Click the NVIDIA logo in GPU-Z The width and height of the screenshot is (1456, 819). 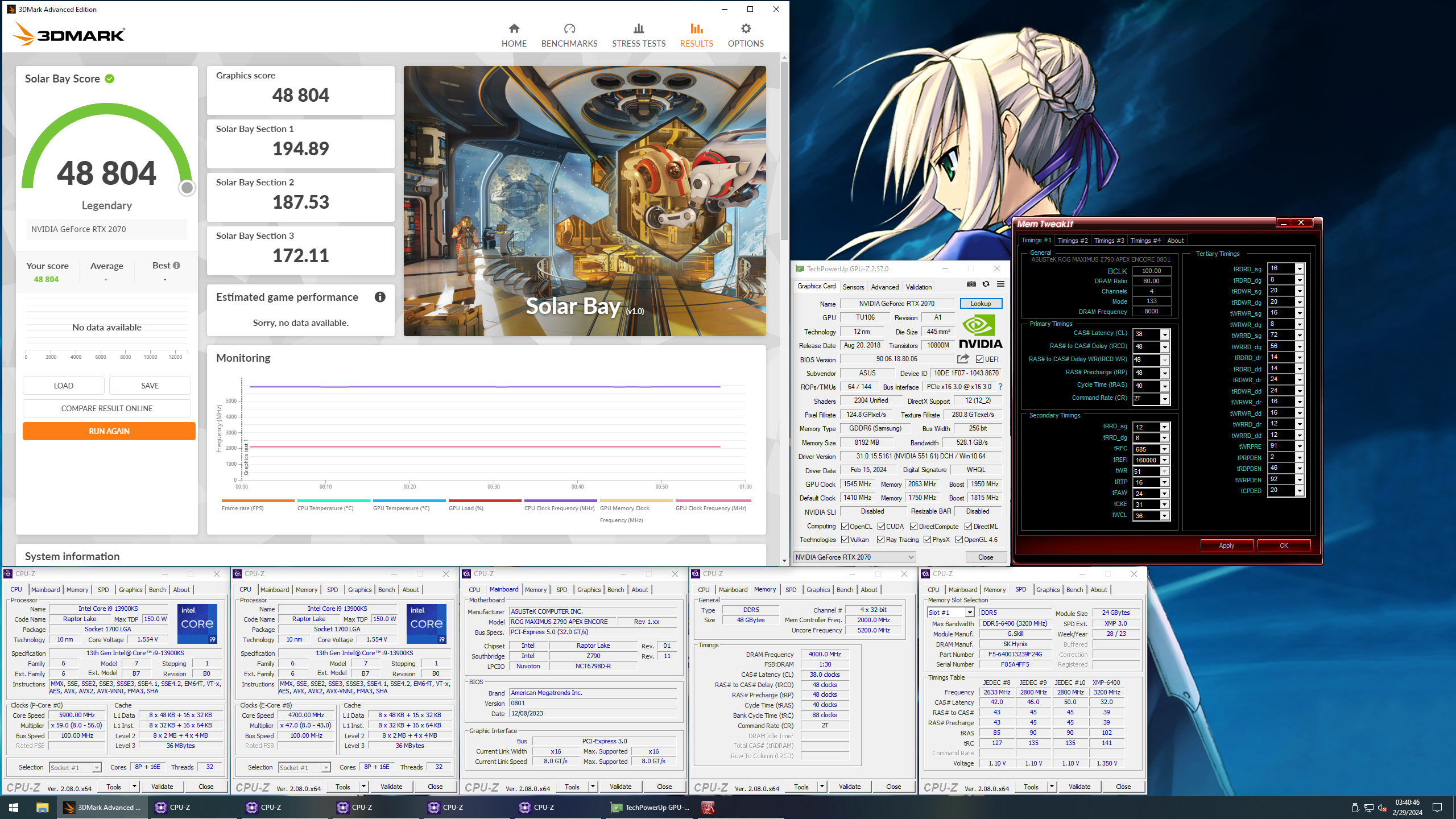[981, 332]
